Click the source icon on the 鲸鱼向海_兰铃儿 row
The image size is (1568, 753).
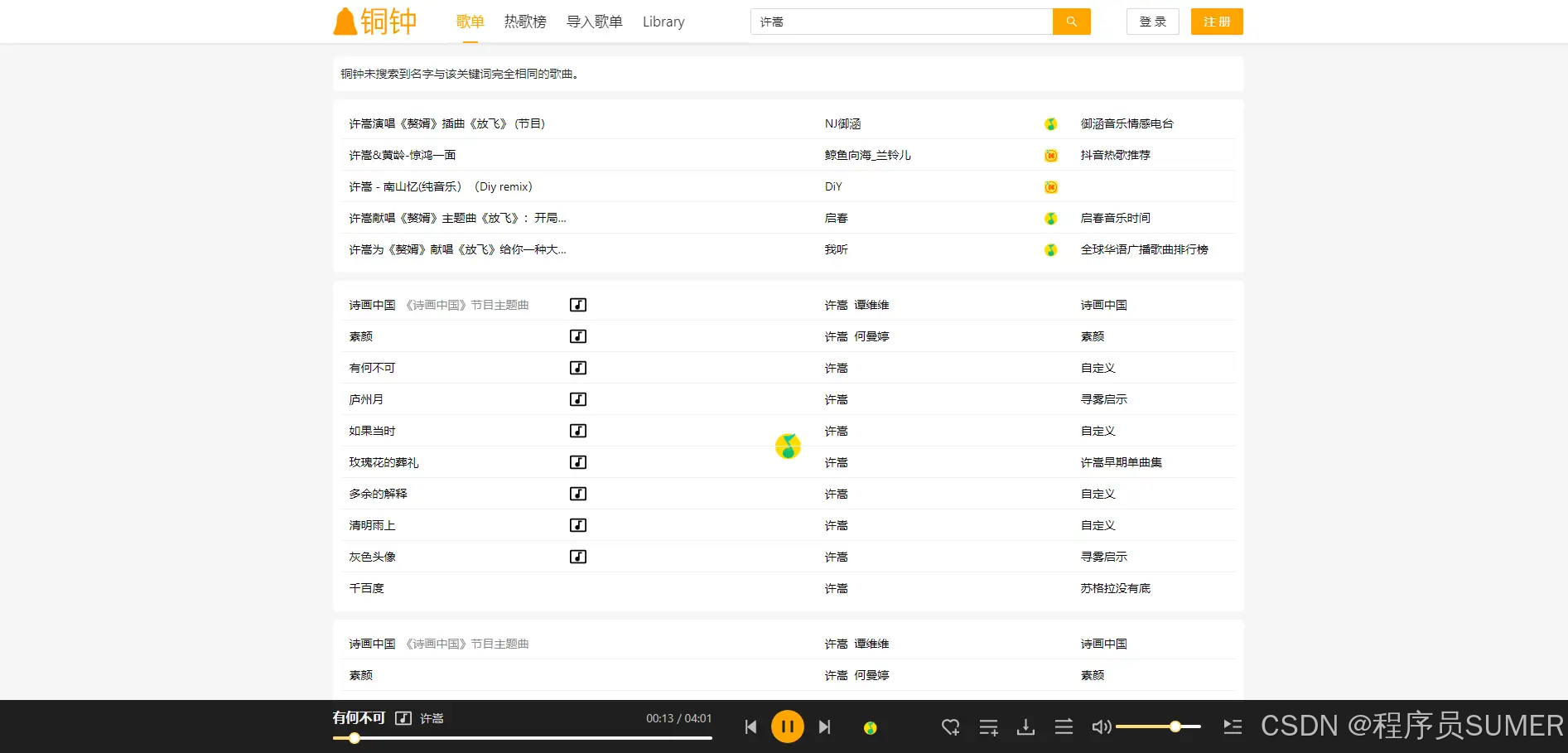coord(1050,156)
